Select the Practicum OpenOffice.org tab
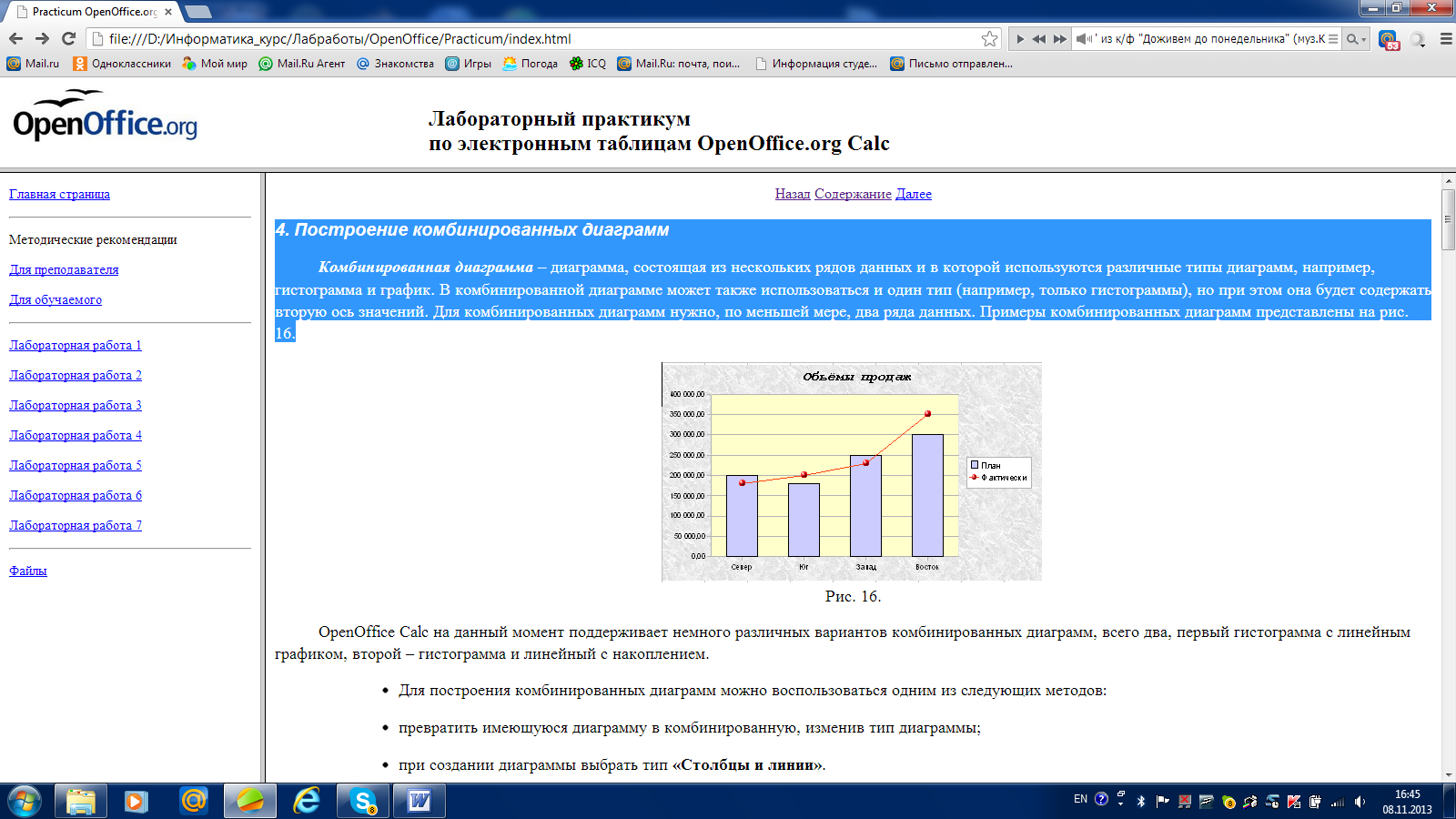 (x=91, y=12)
